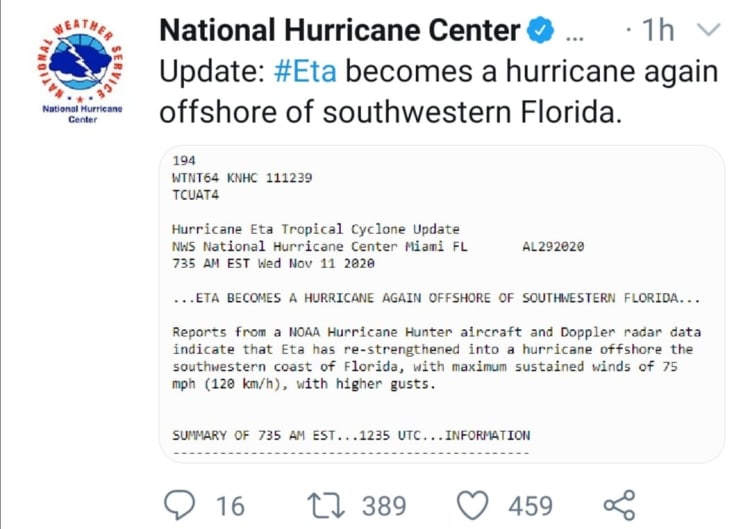Click the "Hurricane Eta Tropical Cyclone Update" bulletin line
Screen dimensions: 750x529
coord(315,229)
